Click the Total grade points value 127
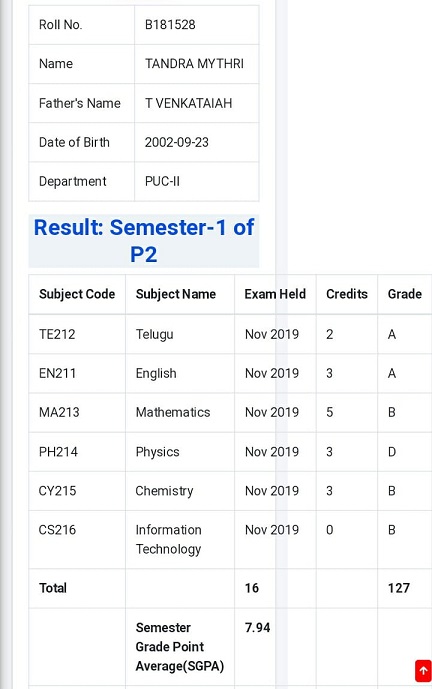This screenshot has width=432, height=689. pyautogui.click(x=399, y=588)
